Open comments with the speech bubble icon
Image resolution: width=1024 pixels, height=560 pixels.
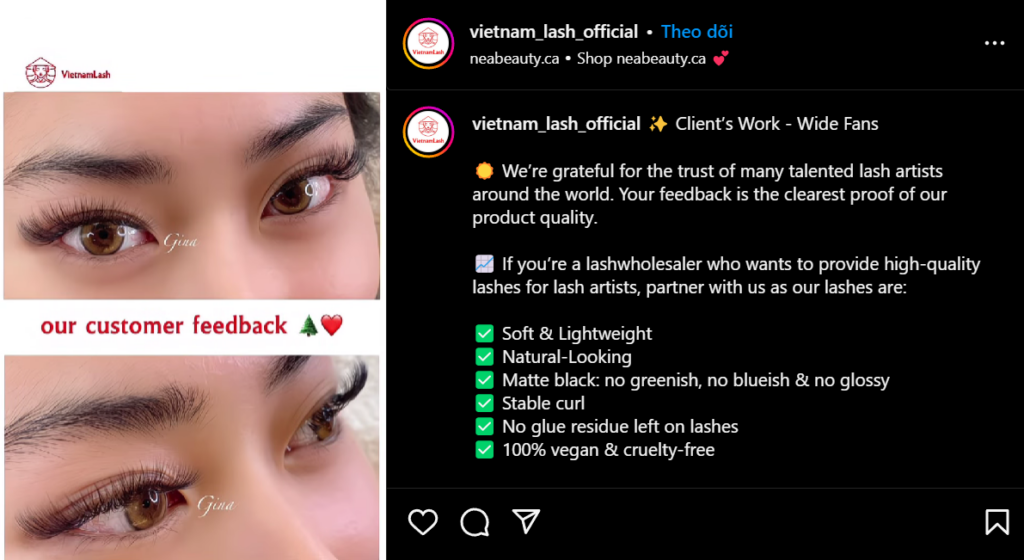(475, 521)
